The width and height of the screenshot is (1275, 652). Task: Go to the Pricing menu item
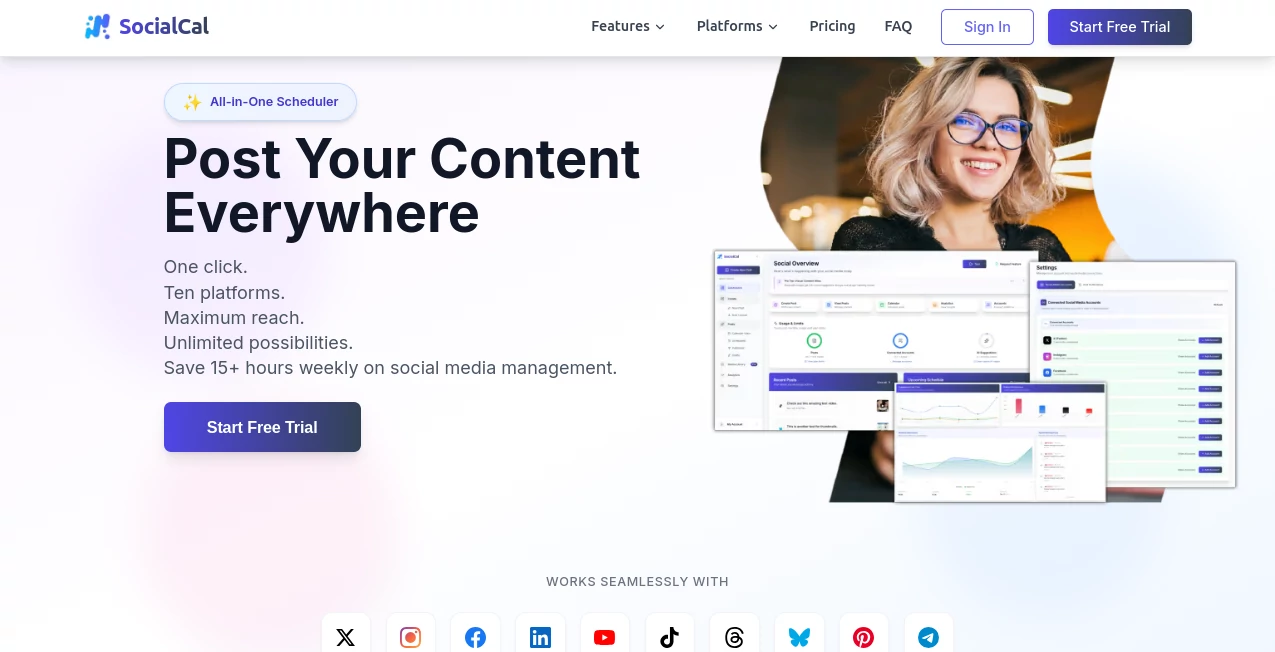(832, 26)
